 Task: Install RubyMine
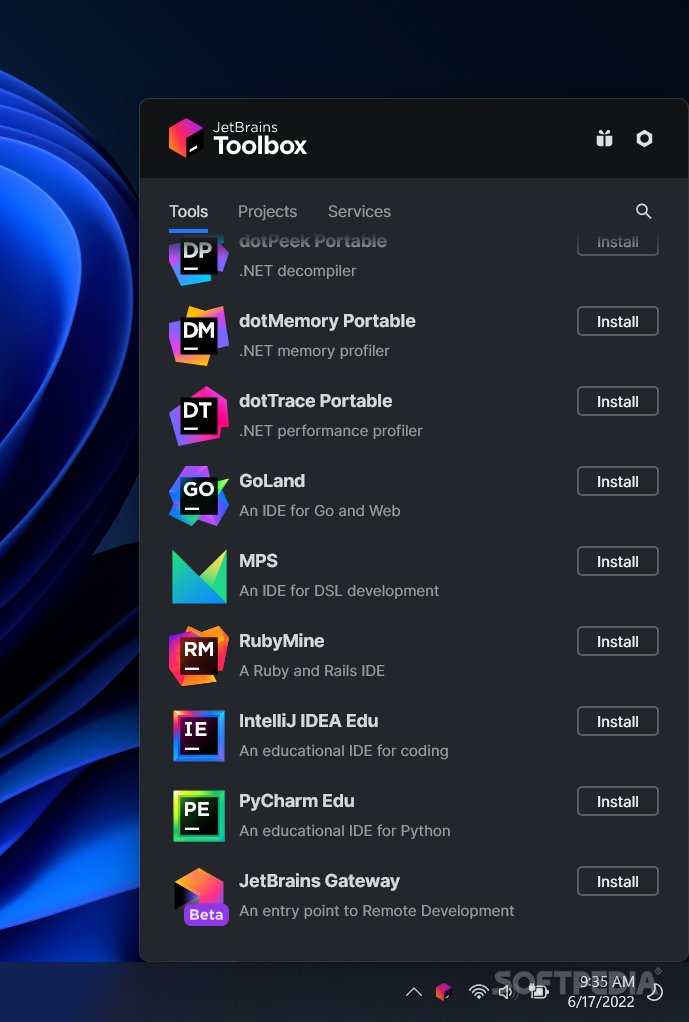[x=617, y=641]
